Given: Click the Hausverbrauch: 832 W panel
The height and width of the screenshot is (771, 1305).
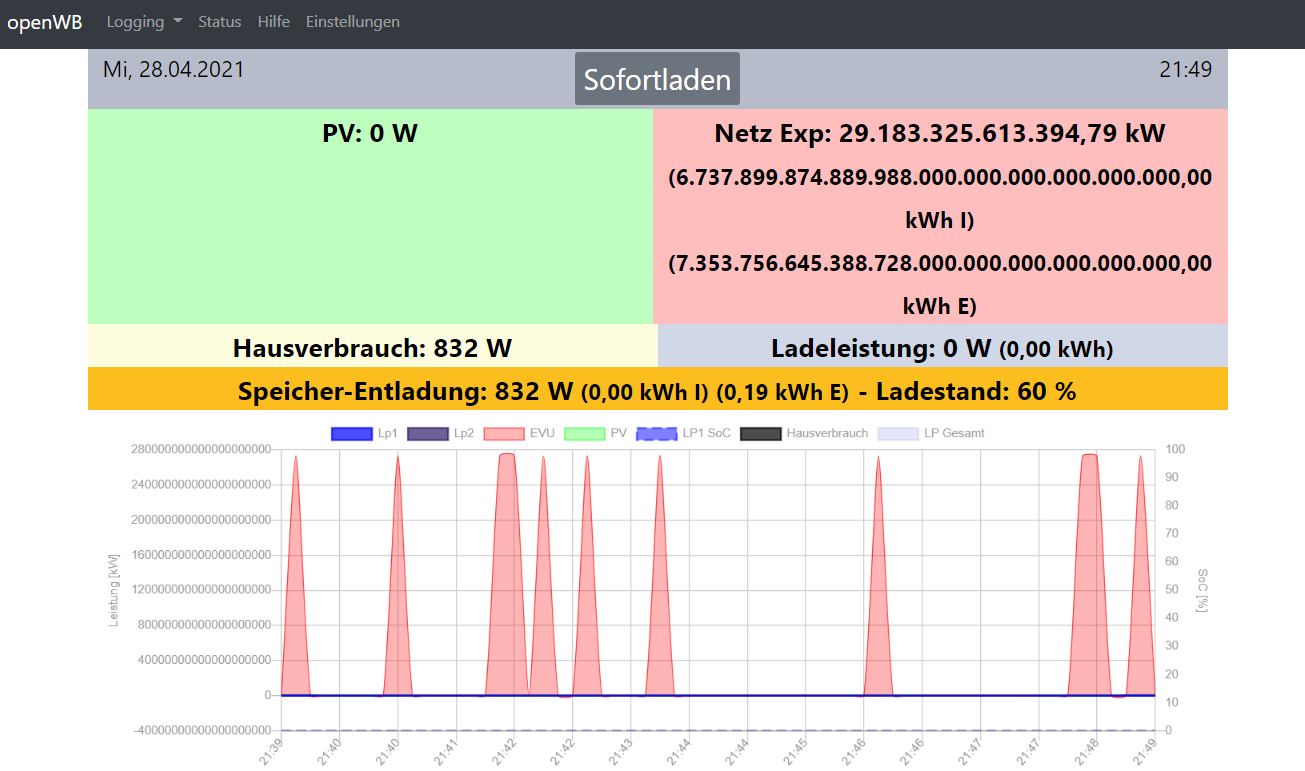Looking at the screenshot, I should point(373,346).
